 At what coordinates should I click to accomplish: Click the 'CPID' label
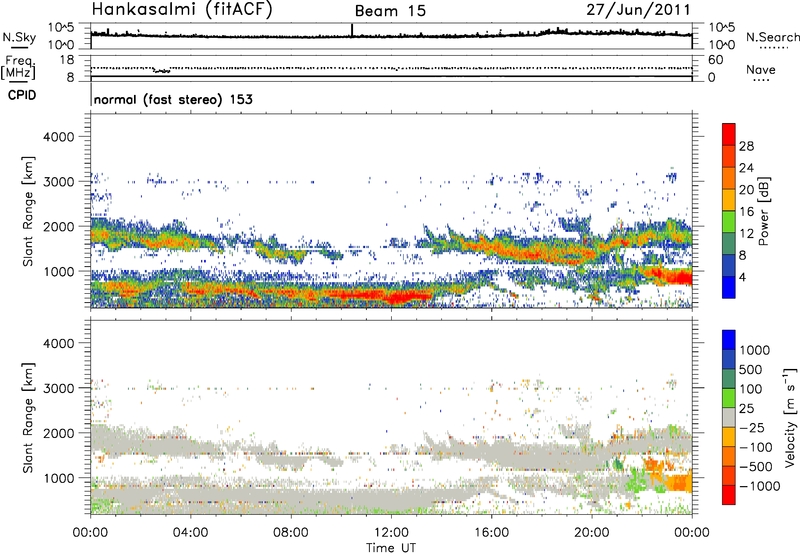point(22,95)
